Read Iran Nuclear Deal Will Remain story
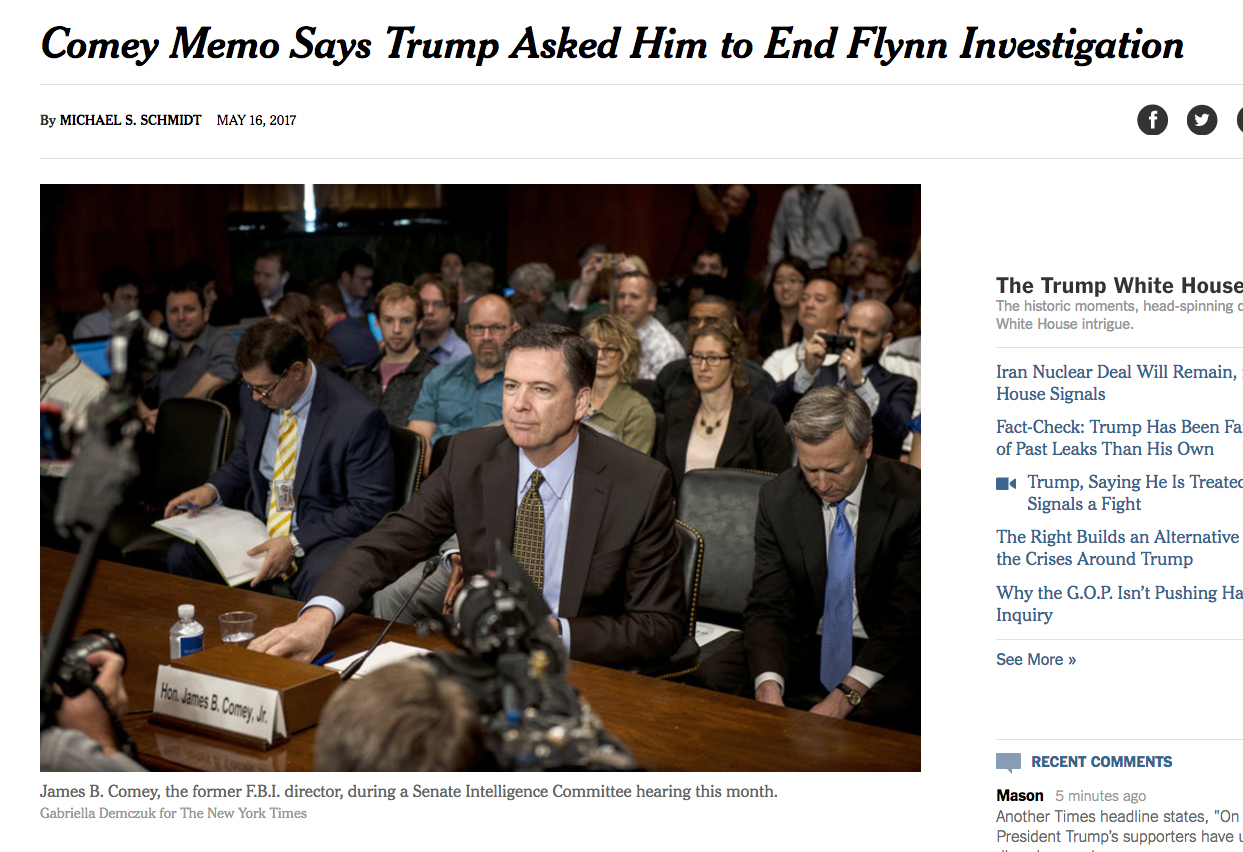The width and height of the screenshot is (1243, 852). tap(1119, 383)
